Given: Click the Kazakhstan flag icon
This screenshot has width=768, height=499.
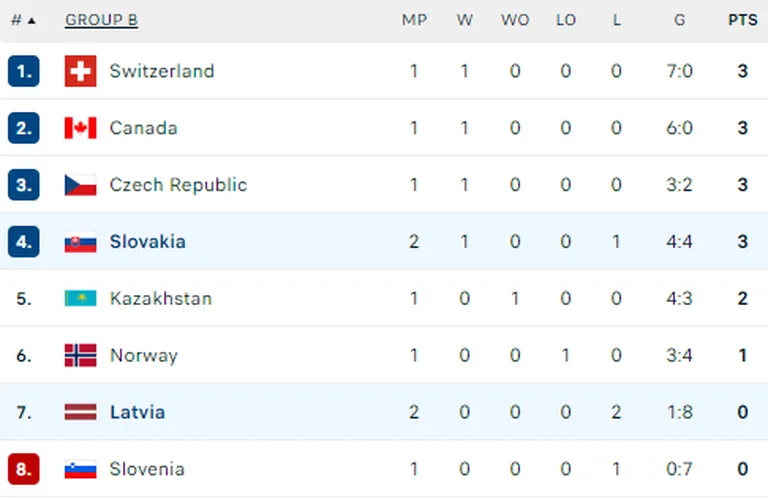Looking at the screenshot, I should pyautogui.click(x=80, y=298).
